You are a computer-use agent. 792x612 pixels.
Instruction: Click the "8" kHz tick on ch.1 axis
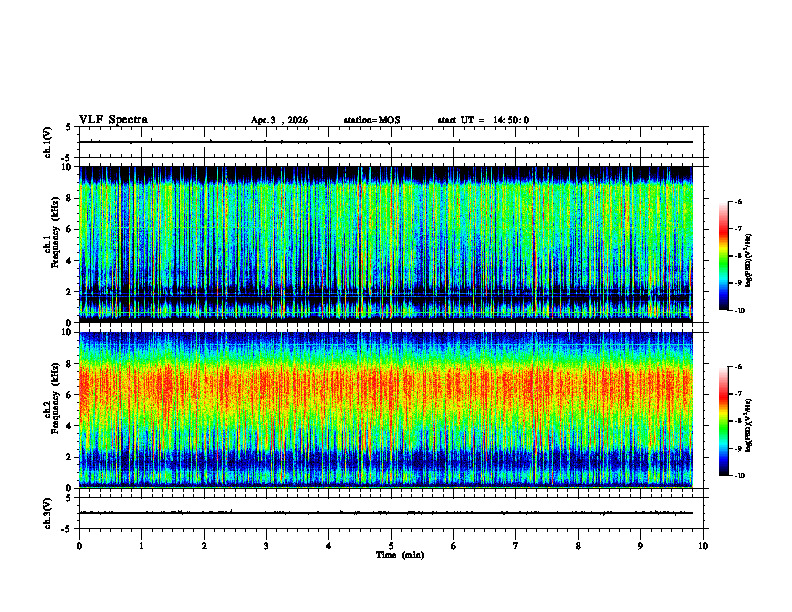coord(70,198)
